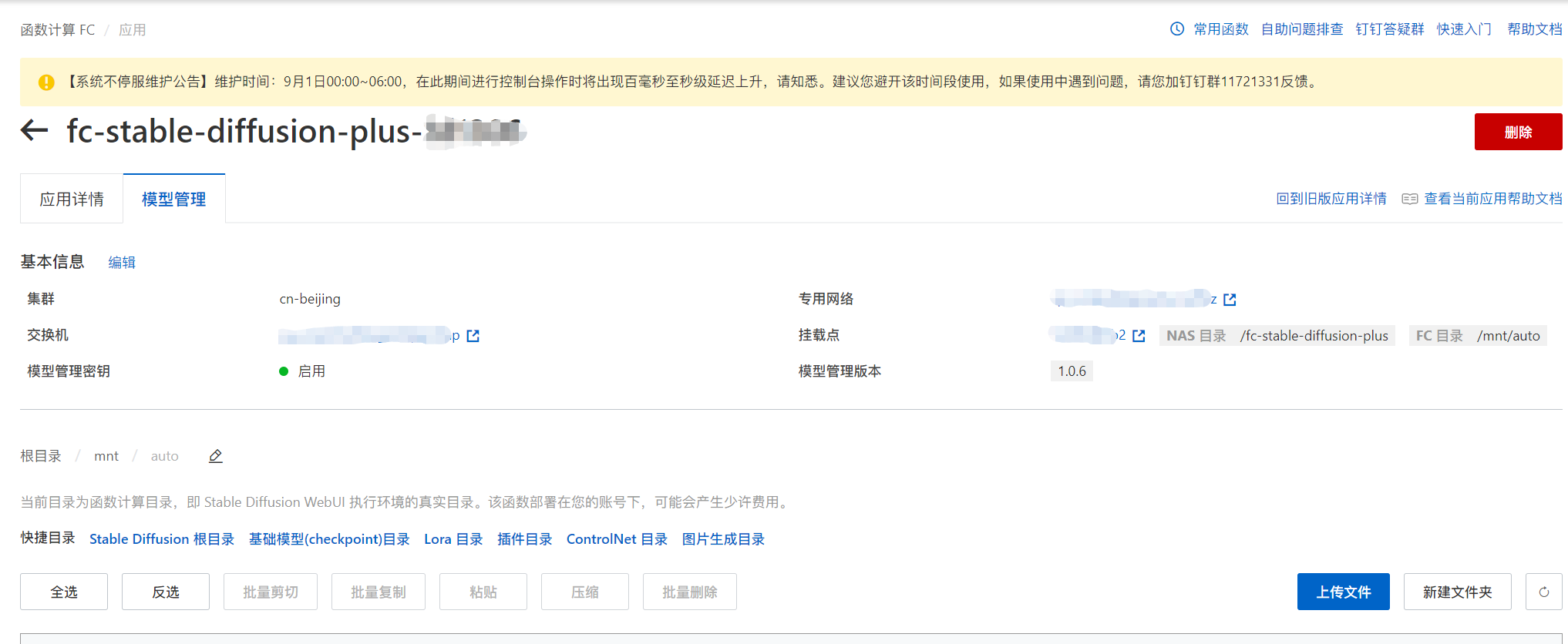This screenshot has height=644, width=1568.
Task: Click the cn-beijing cluster value
Action: tap(310, 299)
